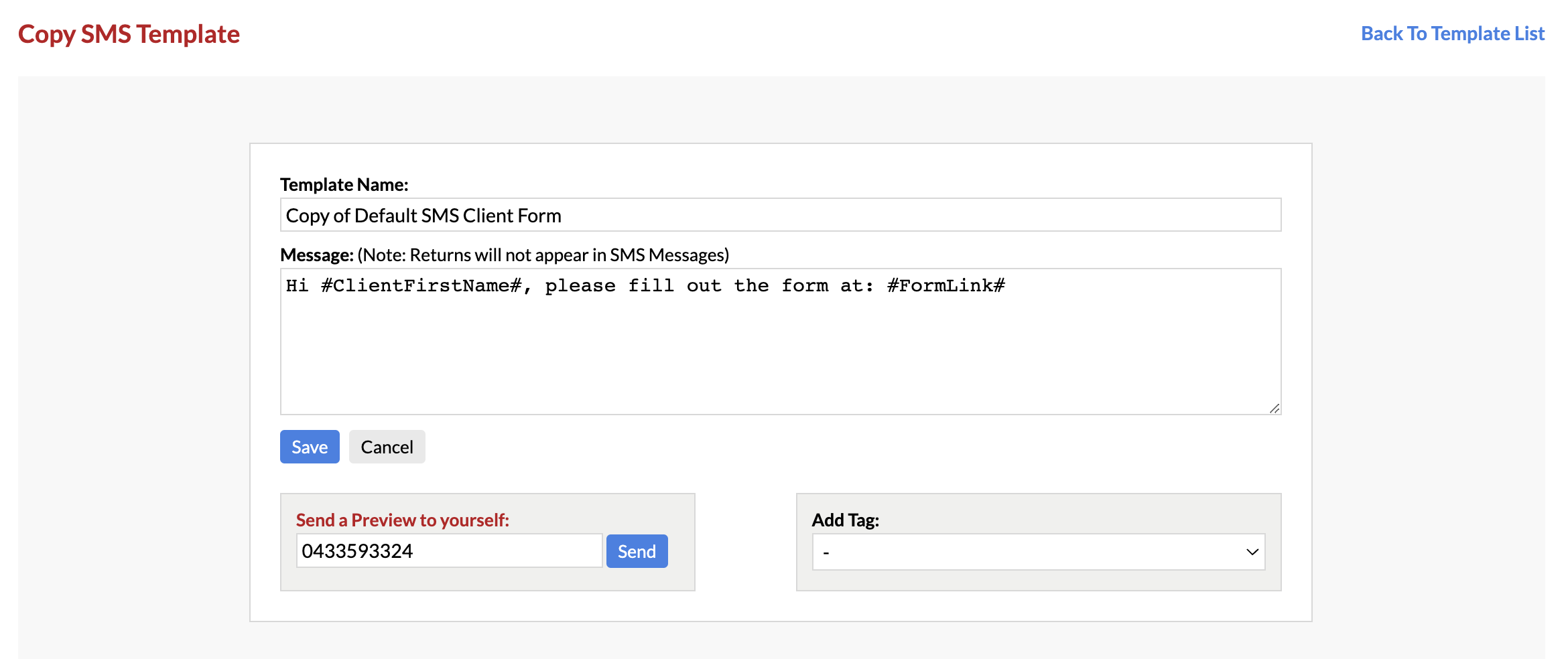Click the Copy SMS Template heading
This screenshot has height=659, width=1568.
coord(129,33)
